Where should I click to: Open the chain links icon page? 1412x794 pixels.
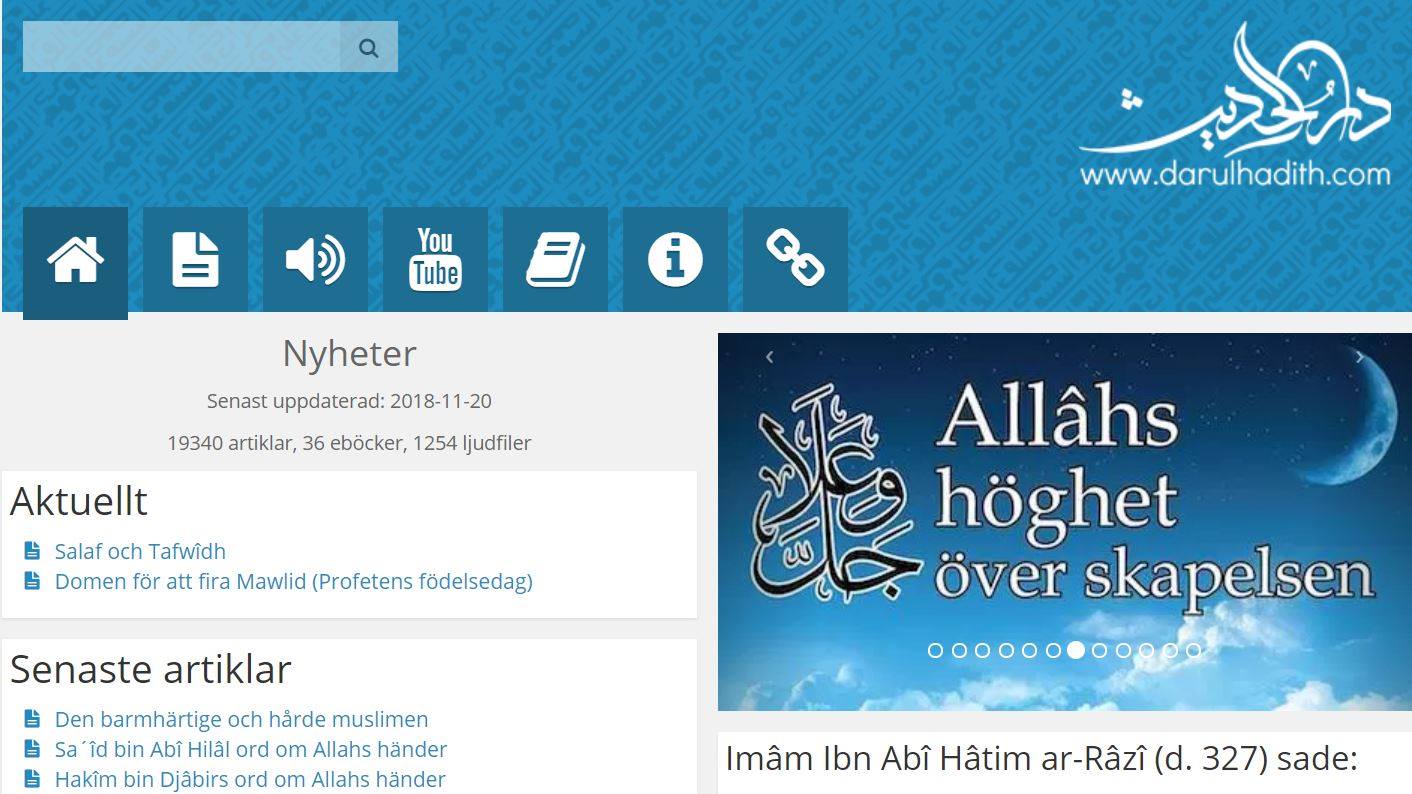(795, 260)
